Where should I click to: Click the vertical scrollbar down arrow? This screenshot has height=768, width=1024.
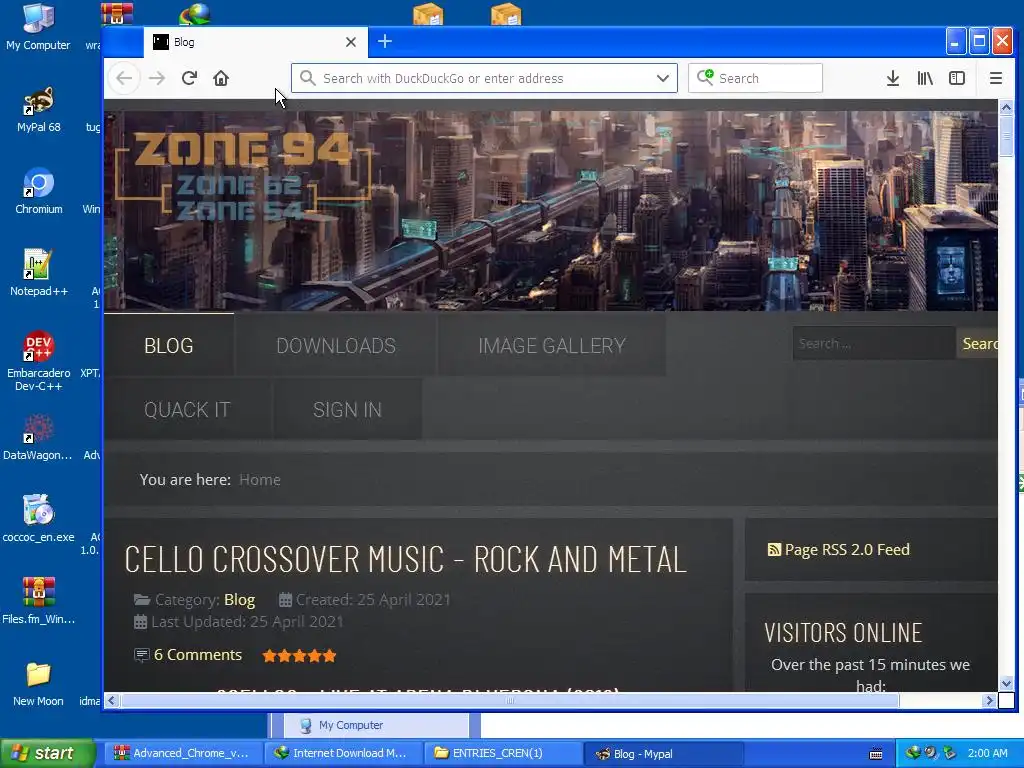pyautogui.click(x=1006, y=684)
